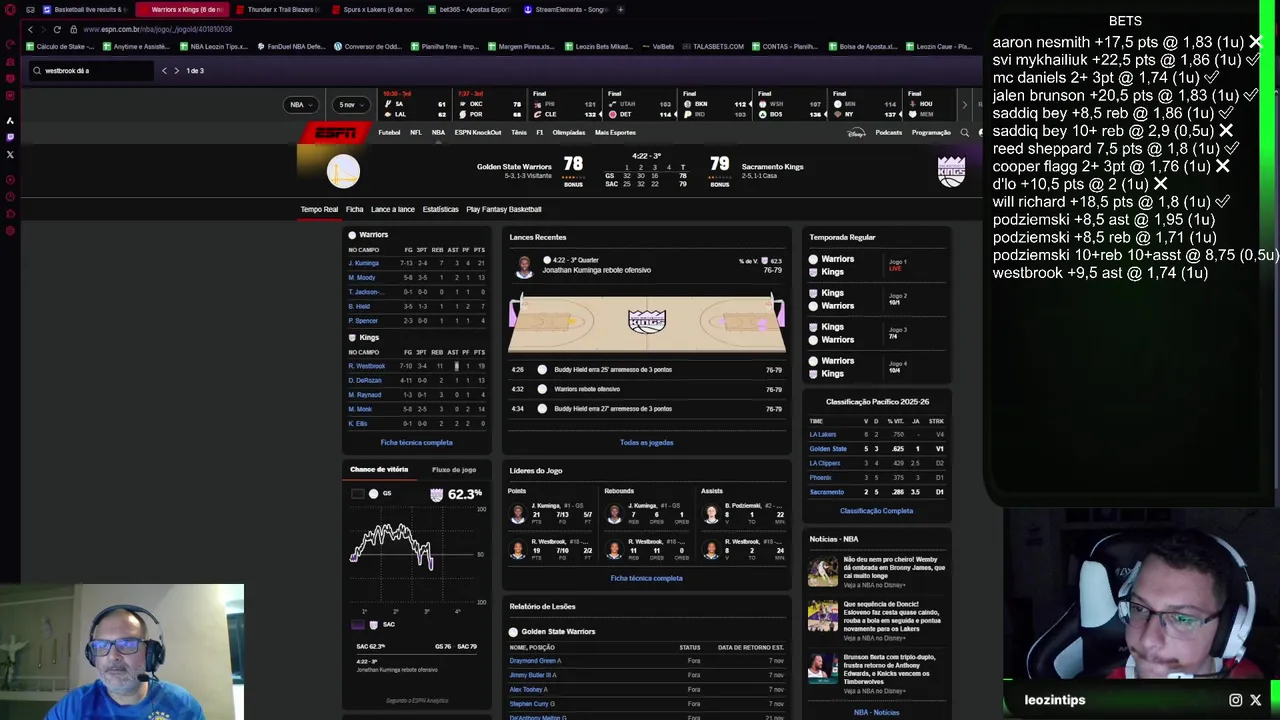Select Chance de vitória chart tab

coord(379,470)
